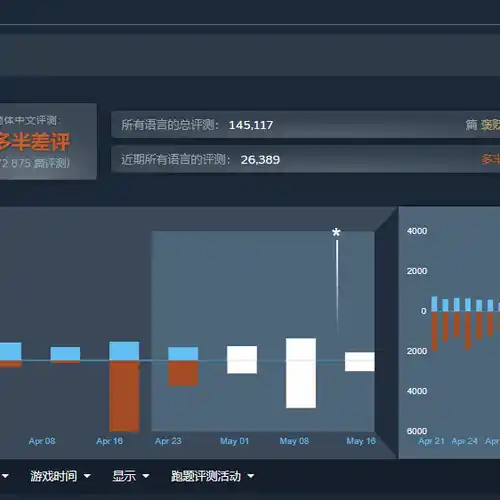Click the Apr 23 red negative bar
The height and width of the screenshot is (500, 500).
click(183, 373)
